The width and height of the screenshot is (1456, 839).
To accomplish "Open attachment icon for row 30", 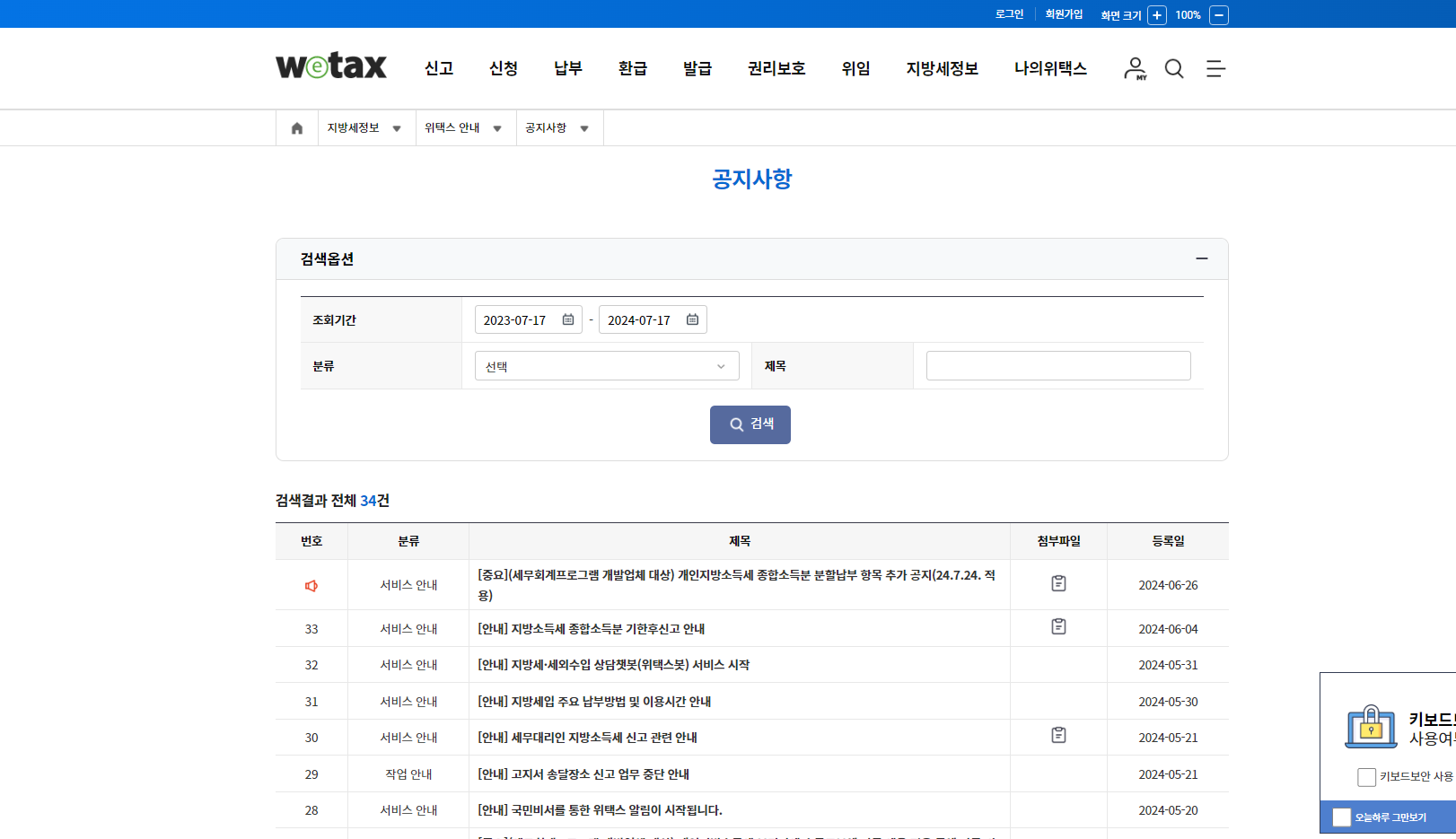I will (1059, 735).
